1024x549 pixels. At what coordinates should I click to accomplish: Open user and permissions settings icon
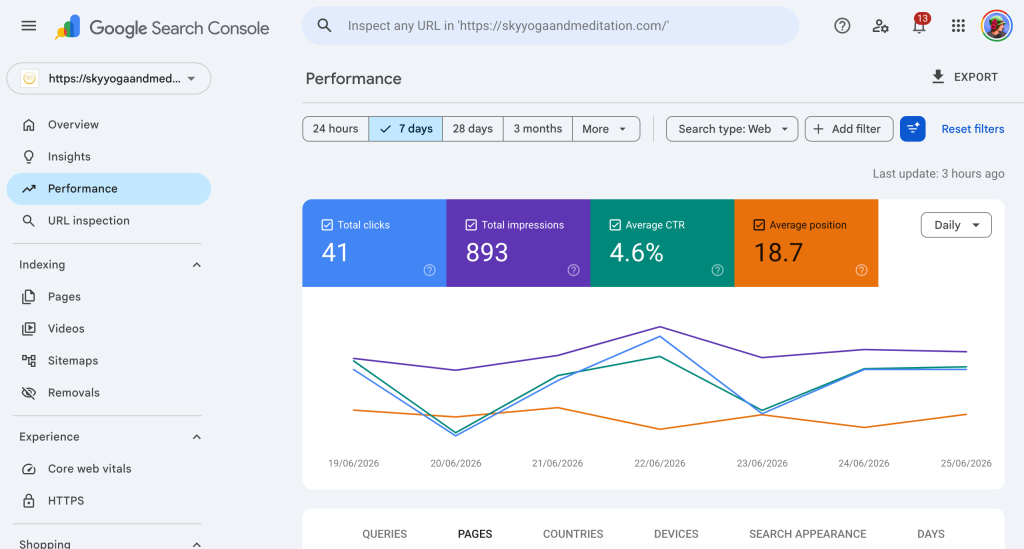coord(880,25)
